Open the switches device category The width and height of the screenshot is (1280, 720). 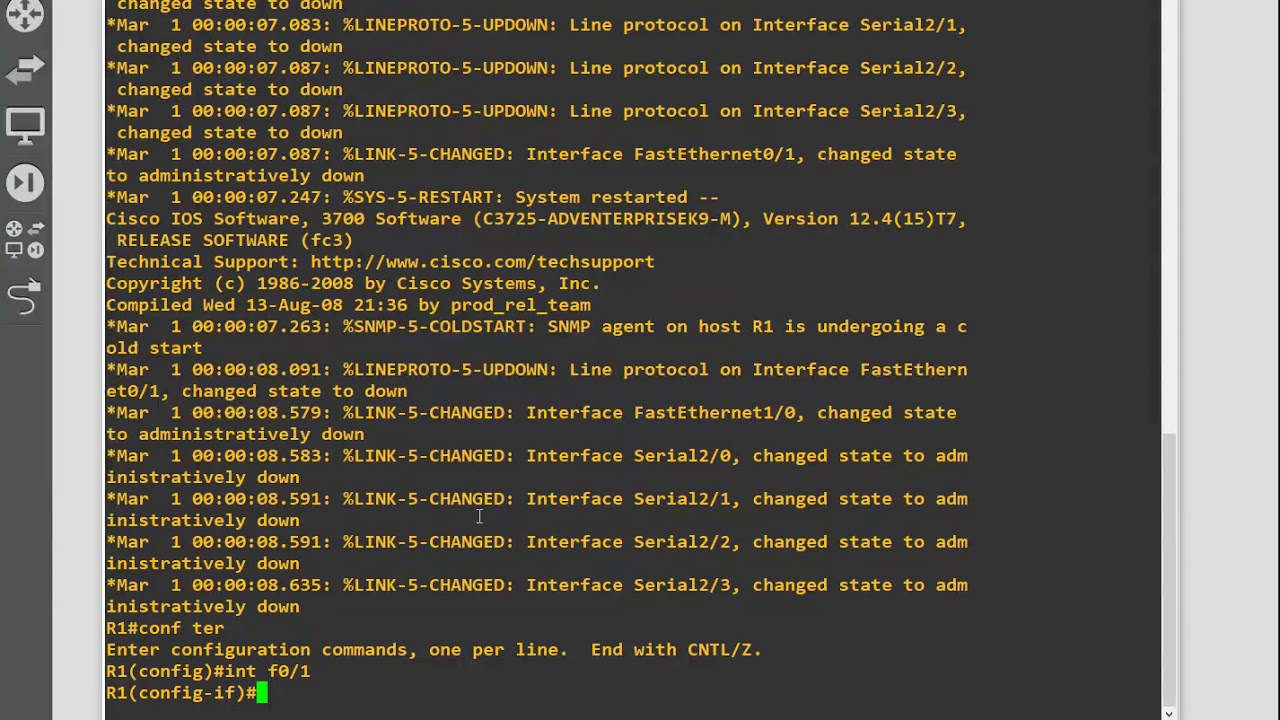click(x=25, y=69)
